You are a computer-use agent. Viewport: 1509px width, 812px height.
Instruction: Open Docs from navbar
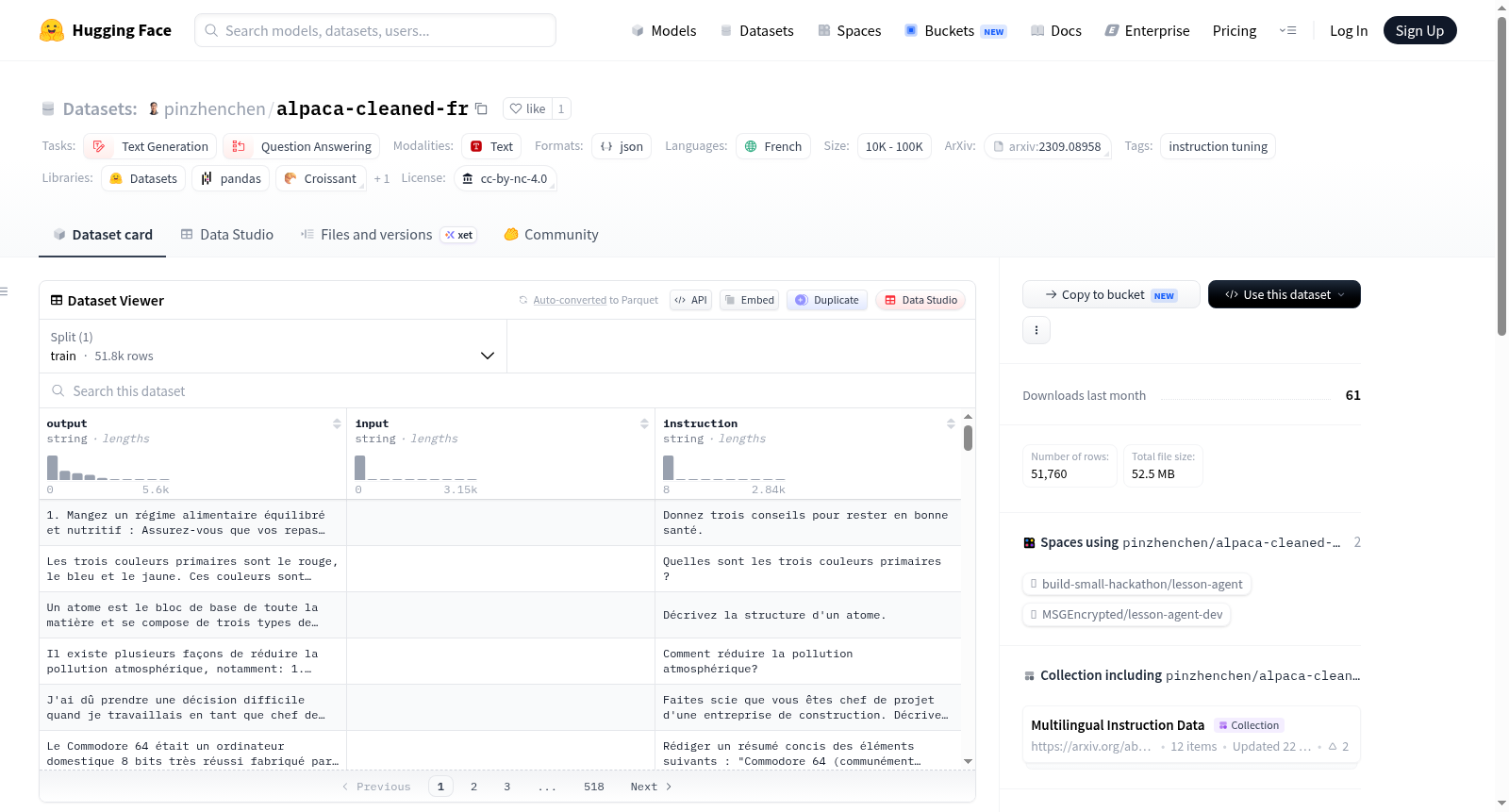[1055, 30]
